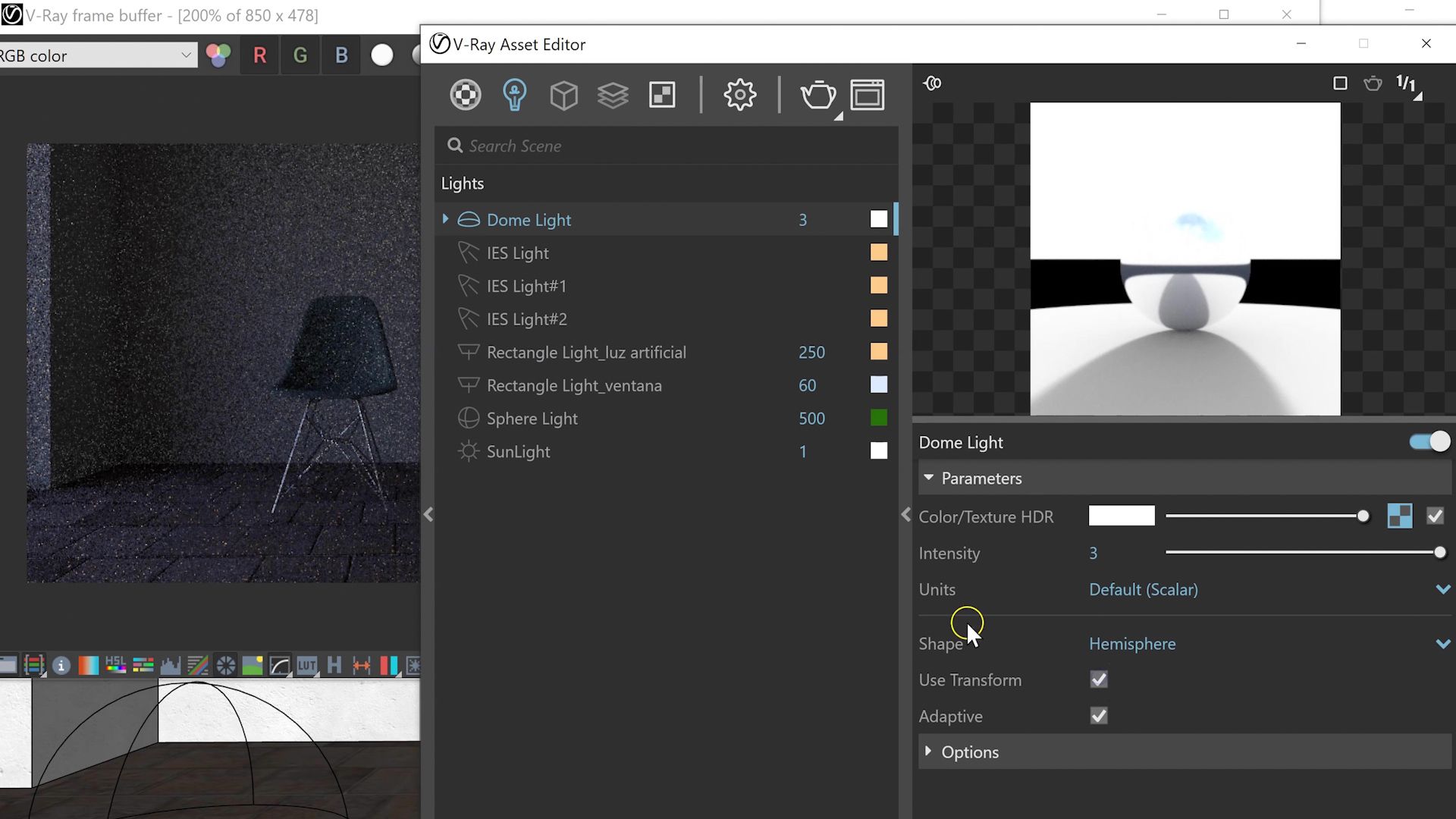Click the Color/Texture HDR texture slot button
Viewport: 1456px width, 819px height.
[x=1399, y=516]
